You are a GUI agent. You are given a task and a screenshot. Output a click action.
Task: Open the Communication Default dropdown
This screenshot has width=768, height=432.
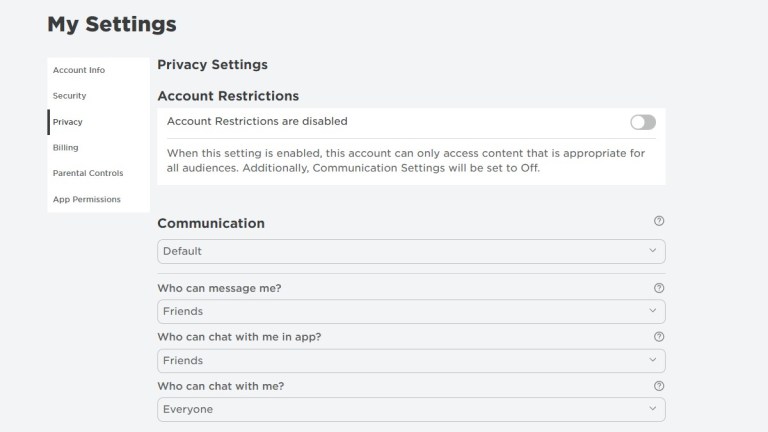coord(411,251)
